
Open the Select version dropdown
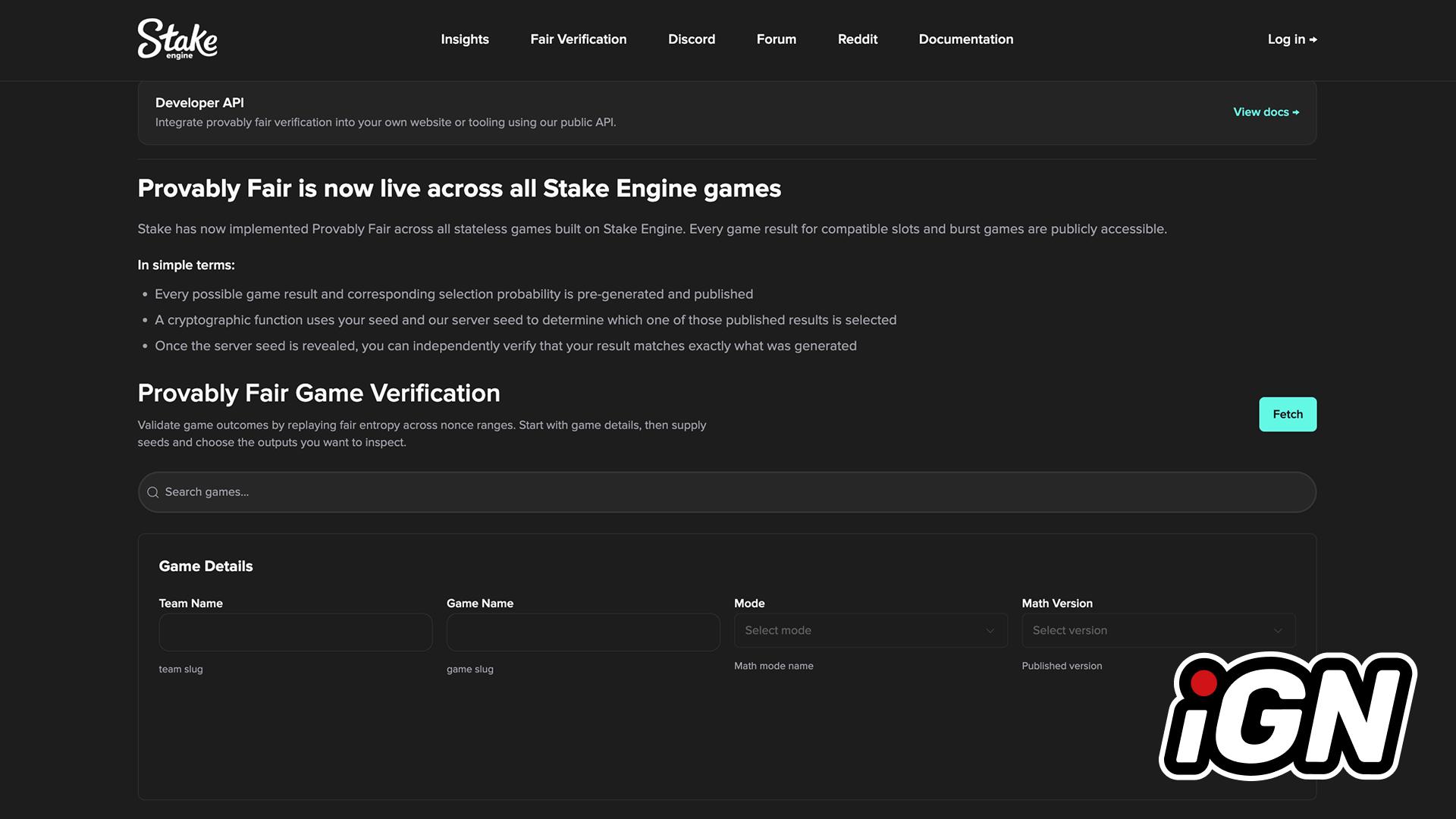pyautogui.click(x=1158, y=630)
